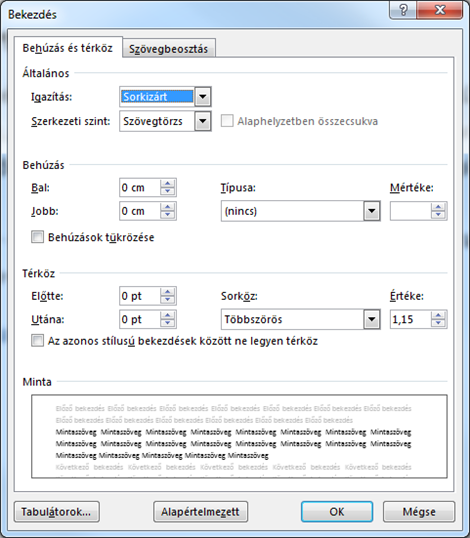This screenshot has width=470, height=538.
Task: Close the Bekezdés dialog
Action: 439,10
